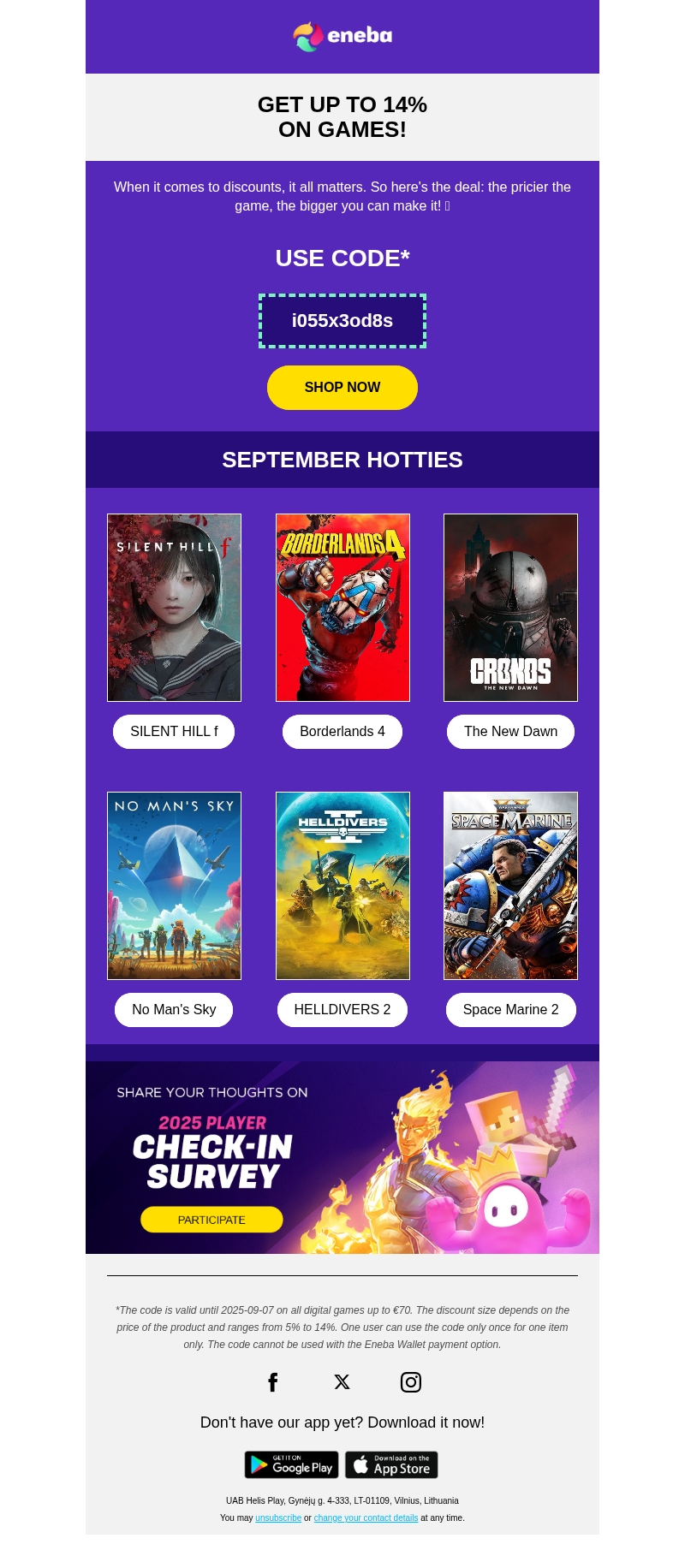Open the No Man's Sky cover image
685x1568 pixels.
(x=174, y=886)
